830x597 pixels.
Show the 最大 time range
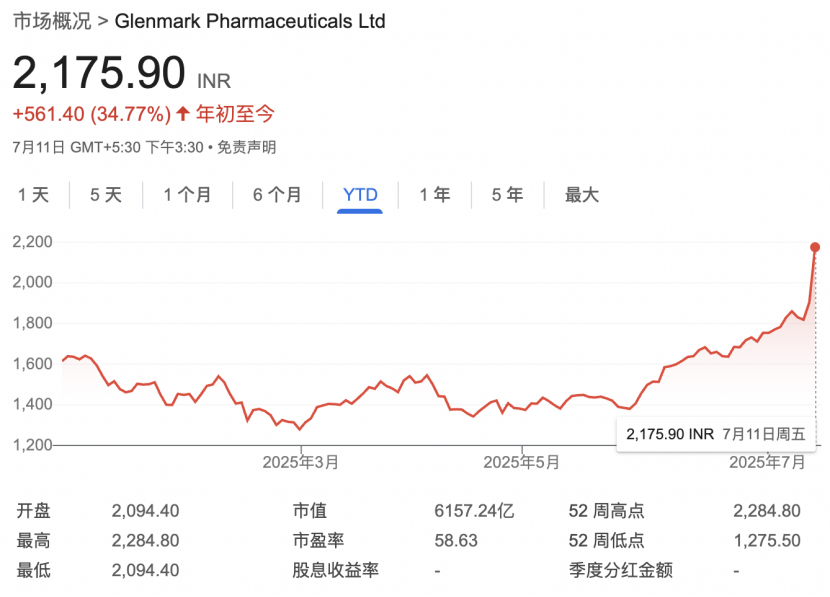click(581, 195)
